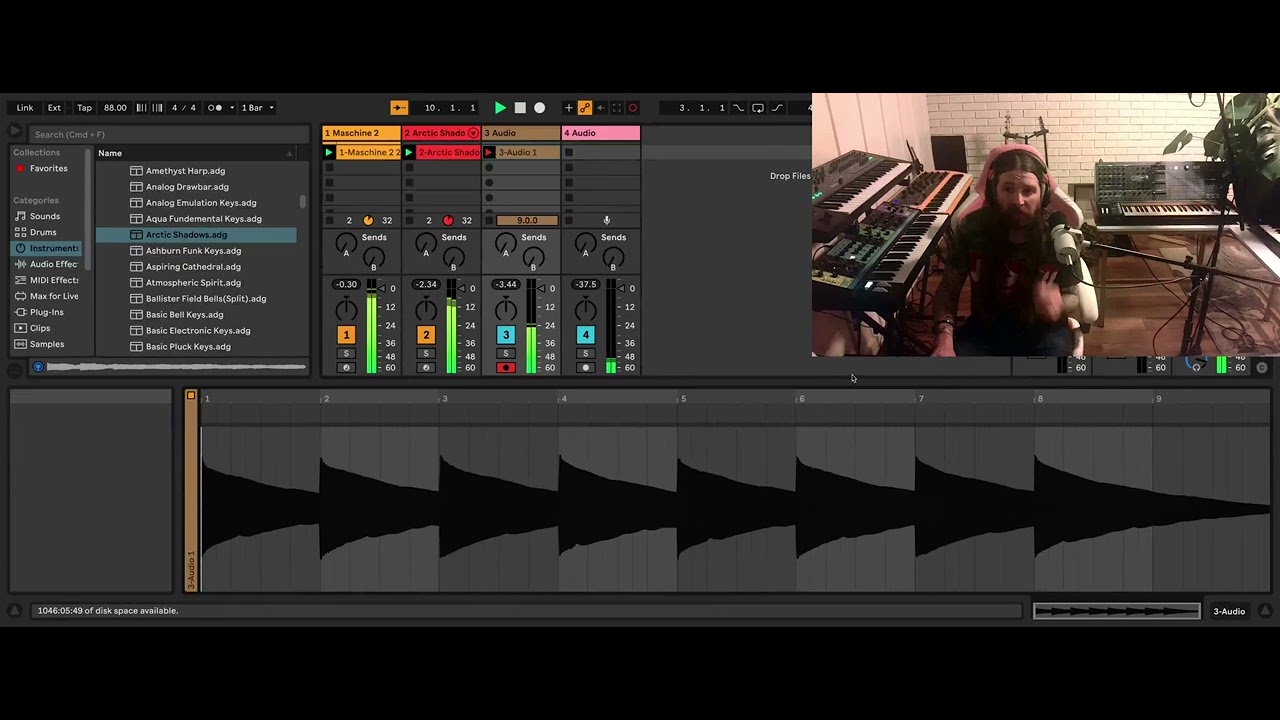Toggle the Ext sync button

(x=54, y=108)
